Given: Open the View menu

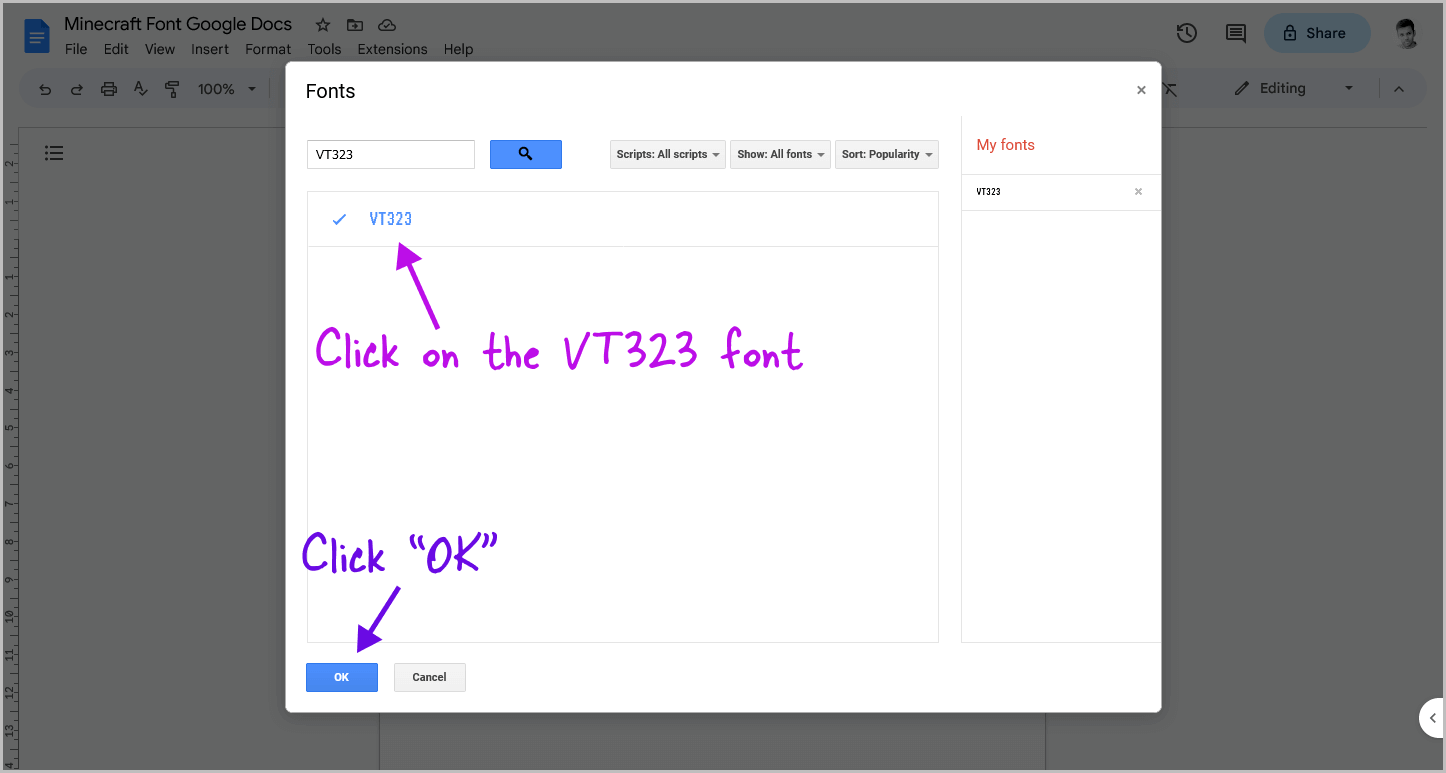Looking at the screenshot, I should point(160,49).
